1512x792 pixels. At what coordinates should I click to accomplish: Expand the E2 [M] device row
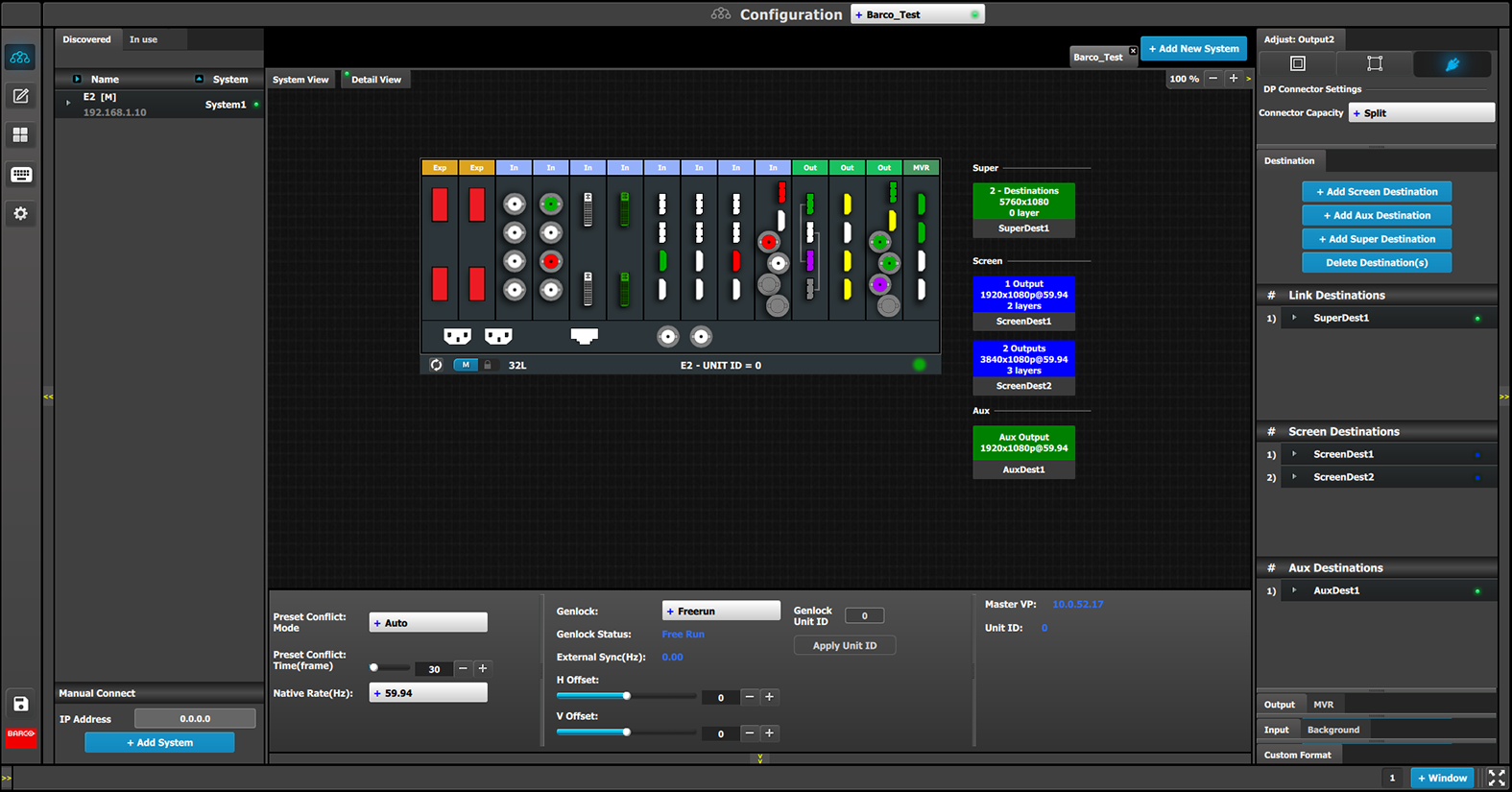coord(67,102)
